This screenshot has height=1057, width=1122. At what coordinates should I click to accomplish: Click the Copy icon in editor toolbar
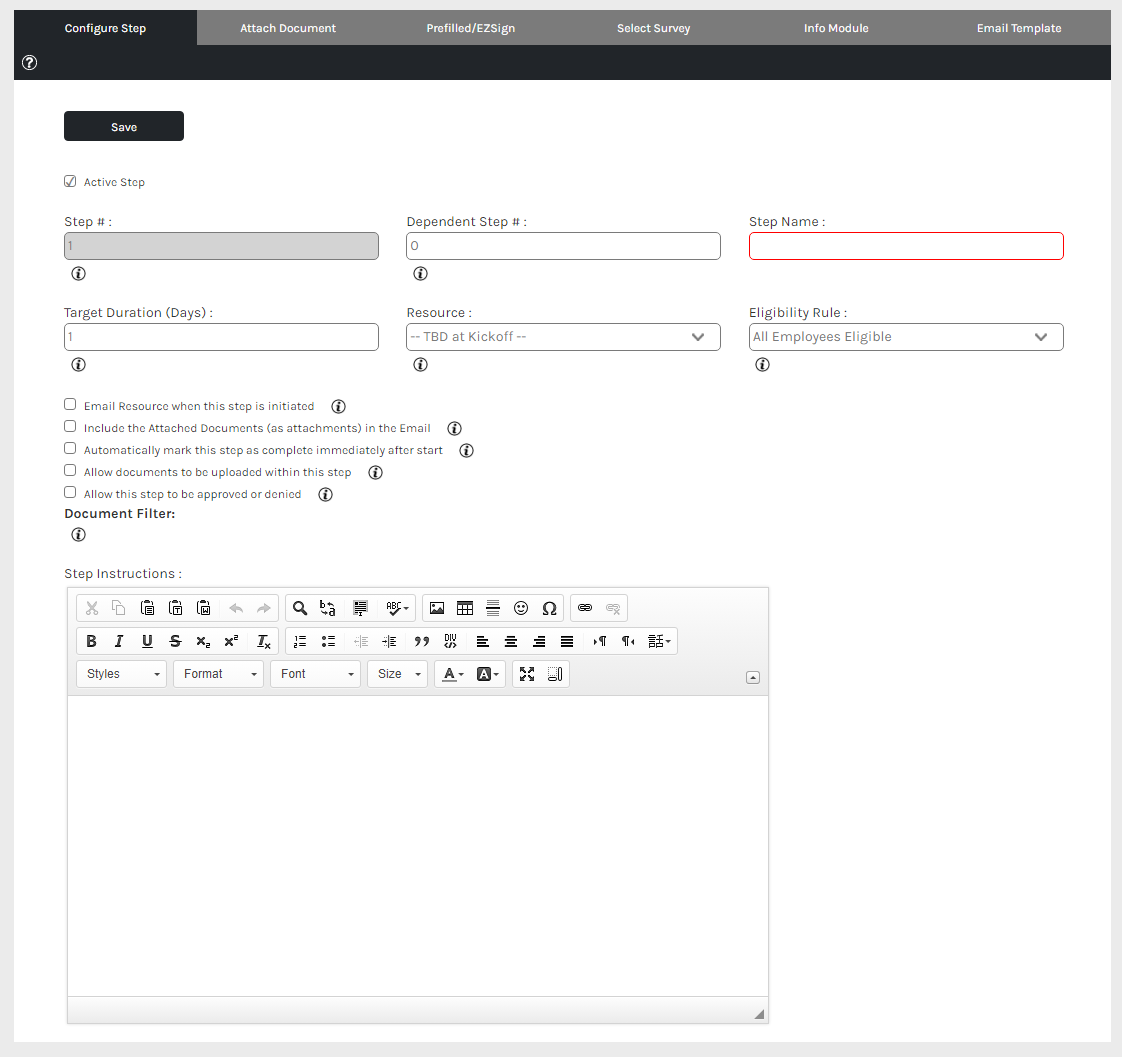[x=119, y=608]
